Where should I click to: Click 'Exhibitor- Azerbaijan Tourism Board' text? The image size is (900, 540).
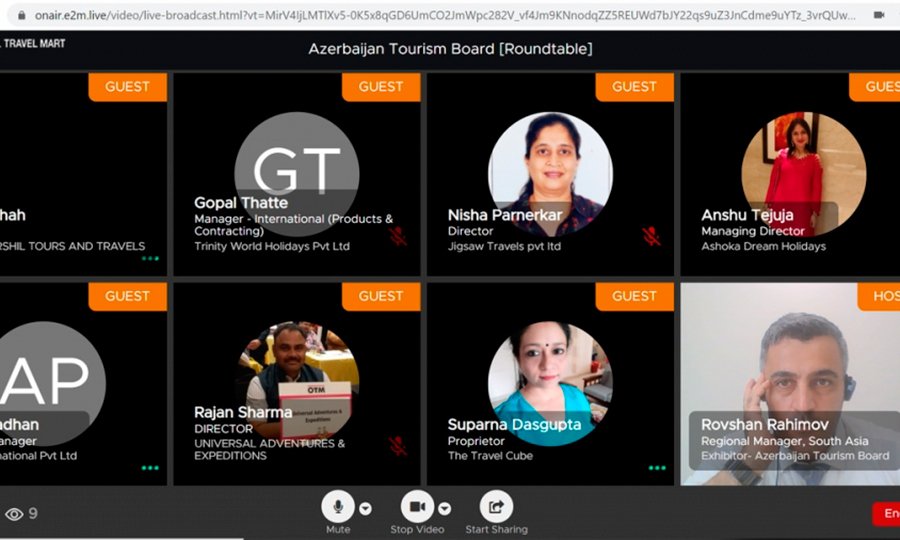coord(795,456)
